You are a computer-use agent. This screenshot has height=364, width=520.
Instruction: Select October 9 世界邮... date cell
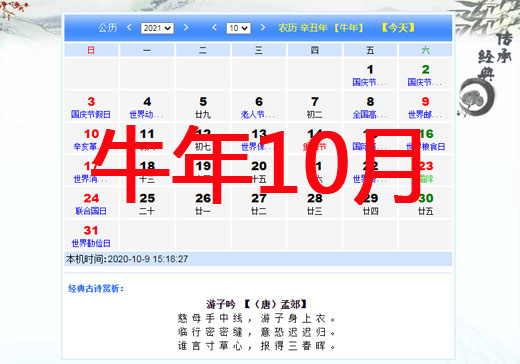[425, 106]
